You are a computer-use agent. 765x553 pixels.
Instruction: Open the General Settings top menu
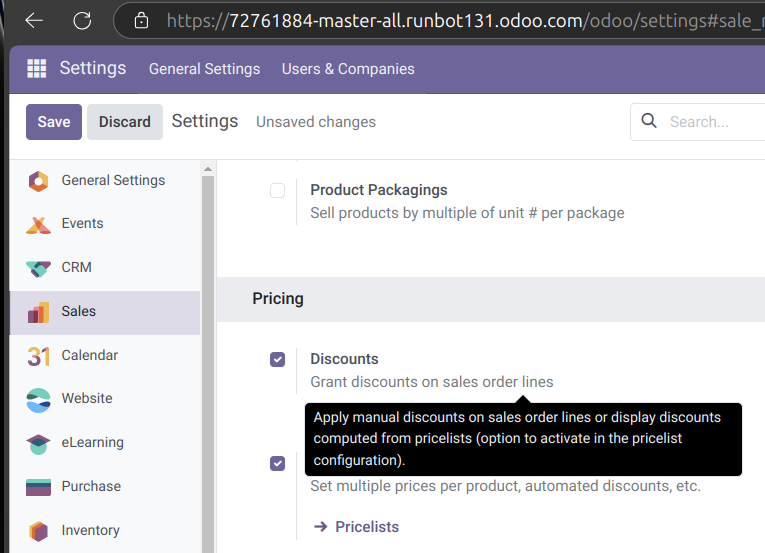(x=204, y=69)
